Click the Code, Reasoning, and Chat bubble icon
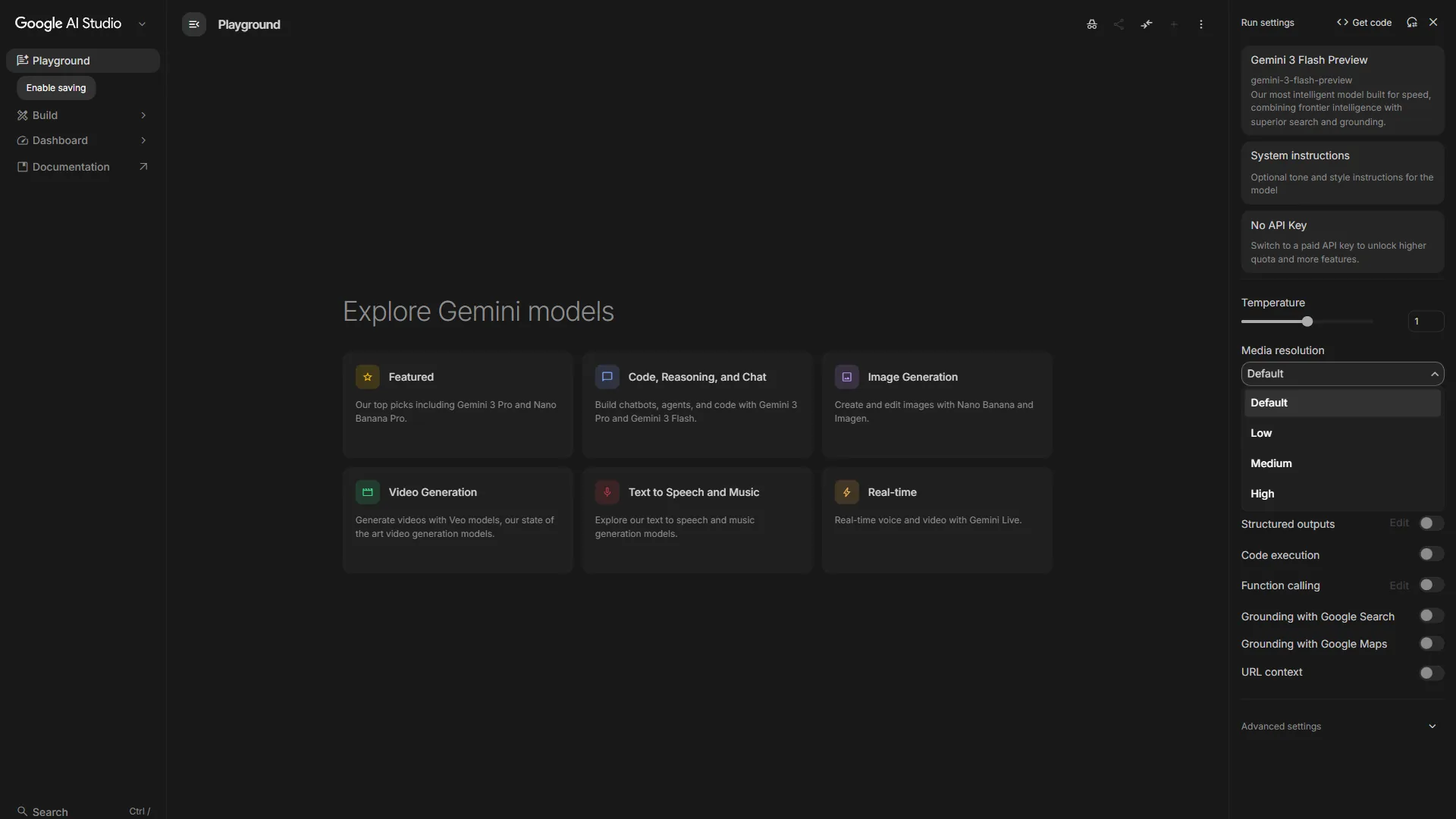 pos(607,377)
